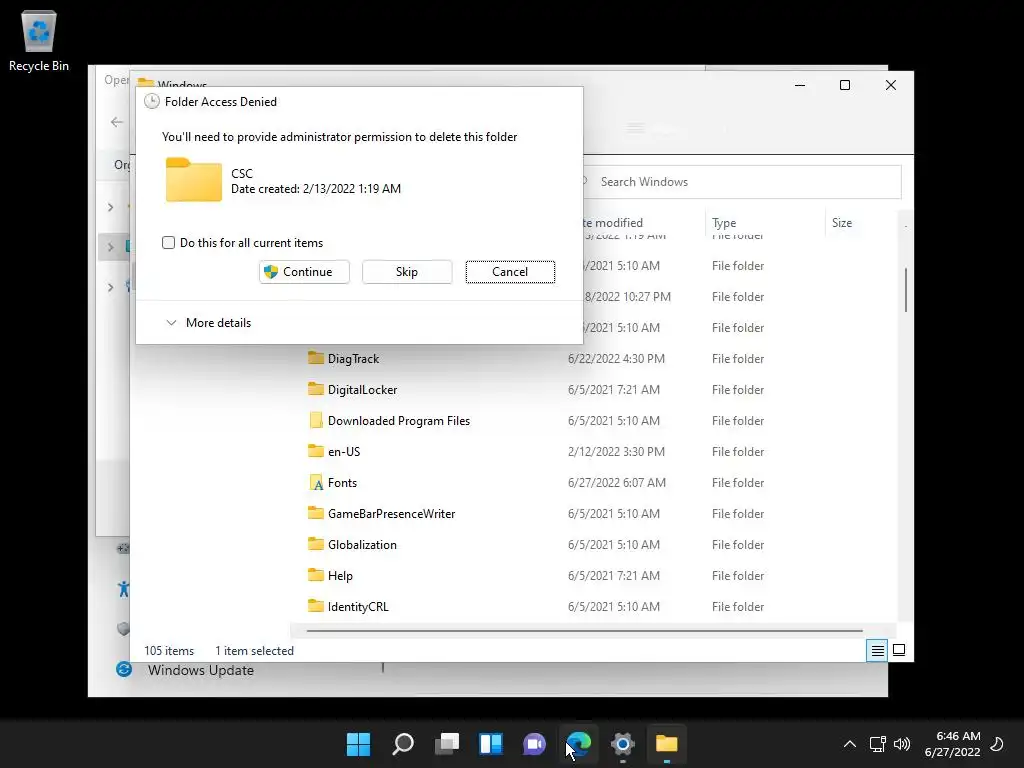Image resolution: width=1024 pixels, height=768 pixels.
Task: Click Continue to grant administrator permission
Action: click(x=304, y=272)
